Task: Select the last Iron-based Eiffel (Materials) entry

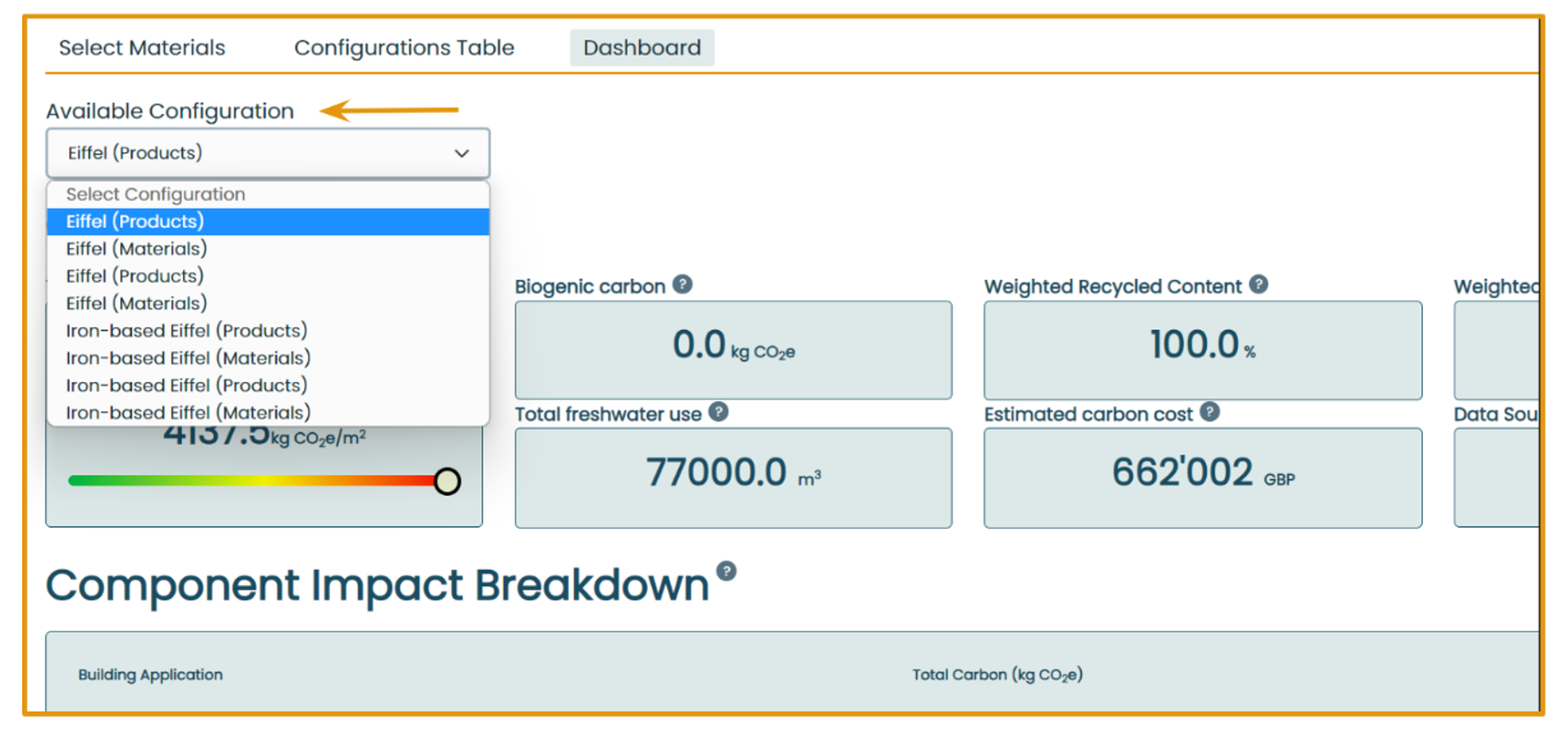Action: click(188, 412)
